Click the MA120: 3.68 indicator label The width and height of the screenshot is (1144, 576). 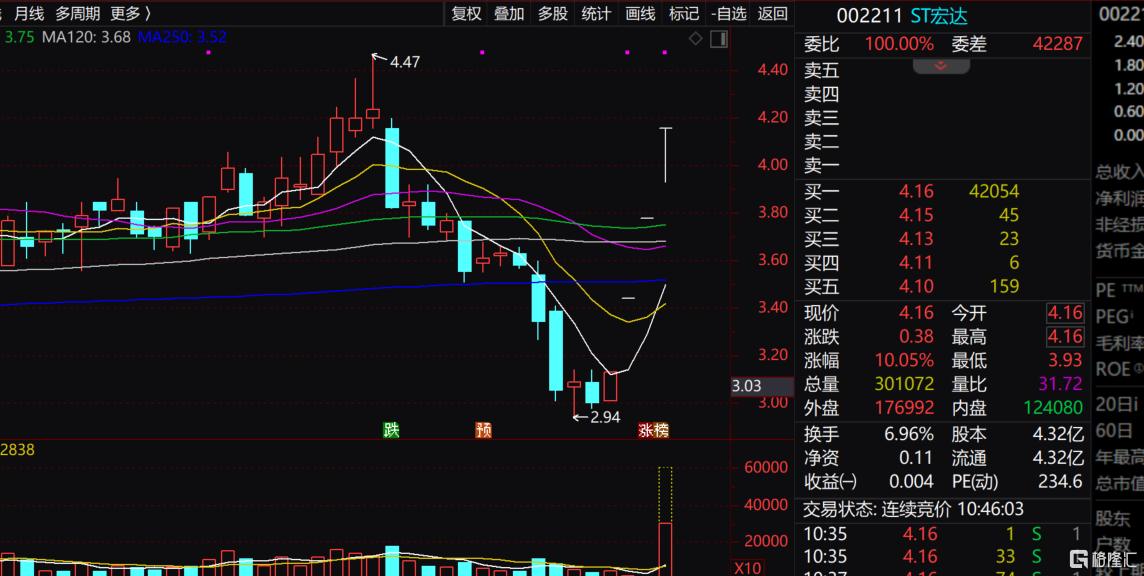pyautogui.click(x=86, y=37)
